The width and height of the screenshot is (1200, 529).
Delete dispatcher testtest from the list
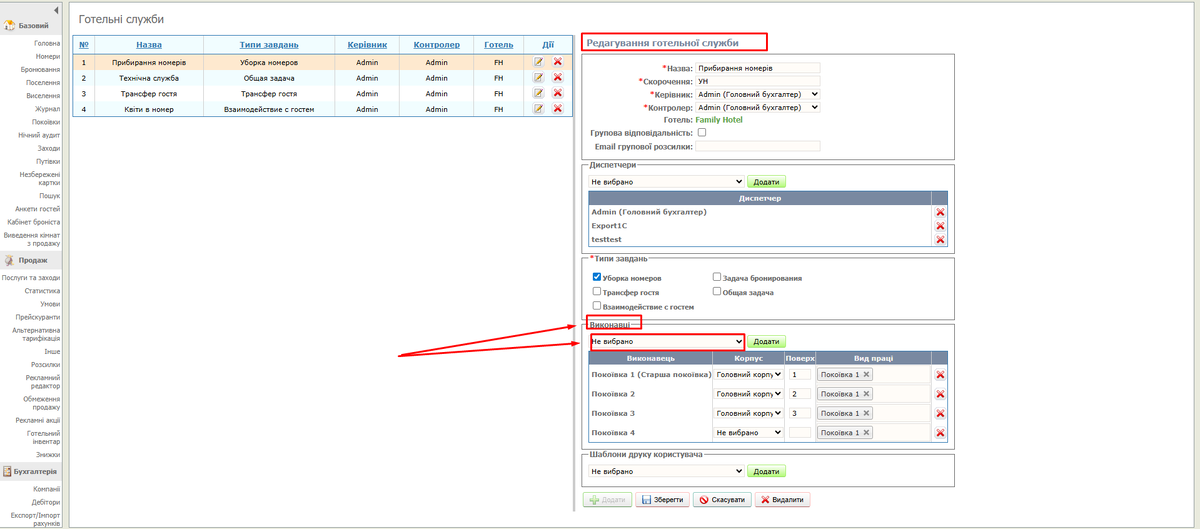[x=940, y=240]
